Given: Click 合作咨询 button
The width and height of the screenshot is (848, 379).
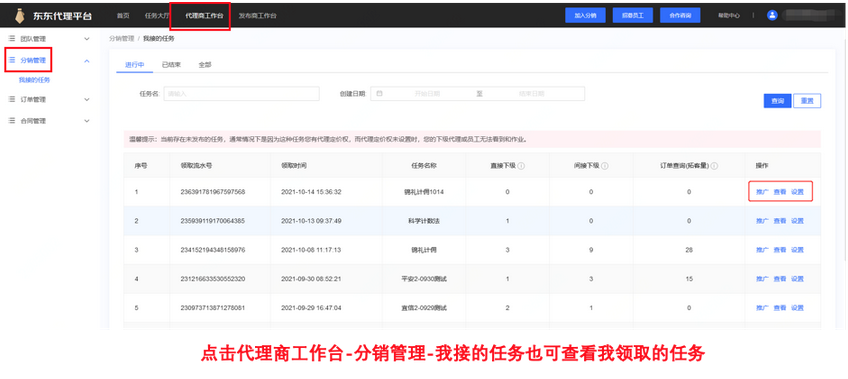Looking at the screenshot, I should tap(680, 16).
